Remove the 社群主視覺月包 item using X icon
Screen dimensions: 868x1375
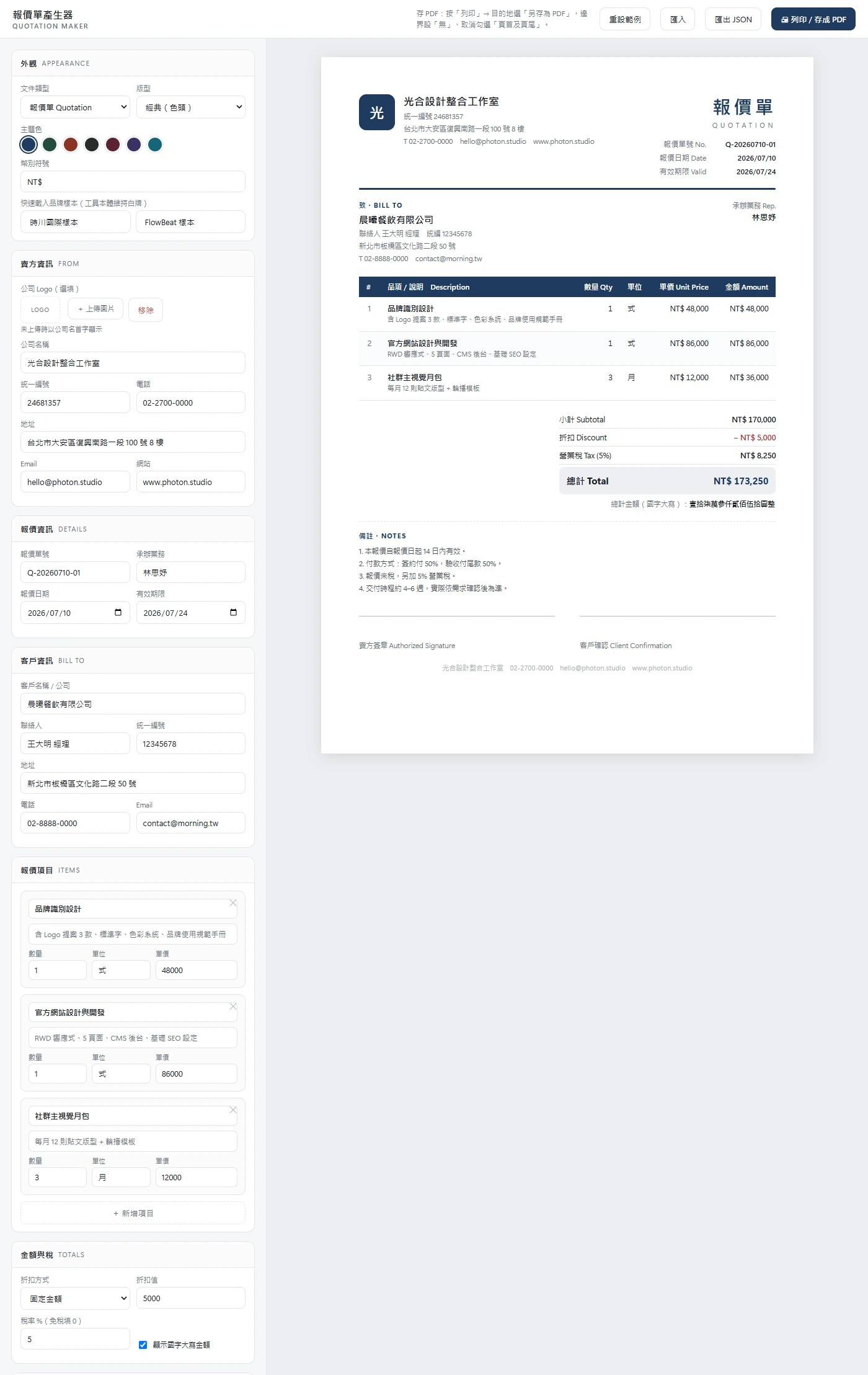(233, 1110)
